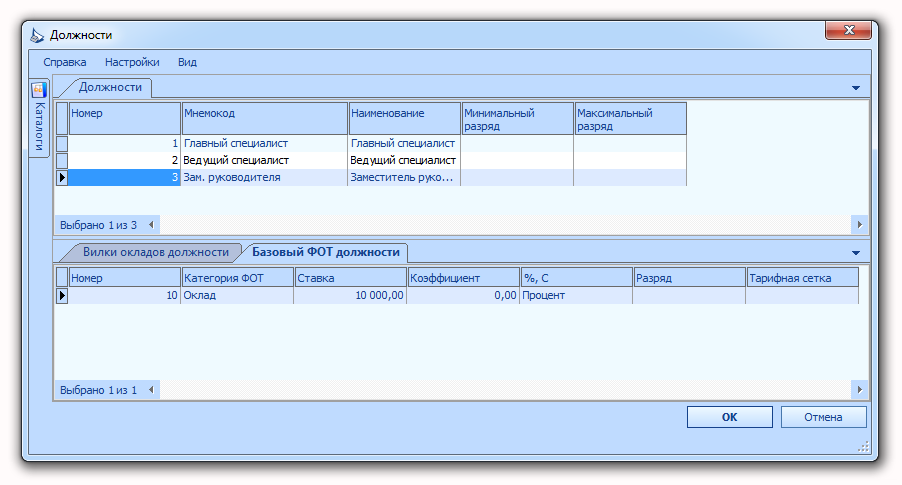Click the window resize grip corner
The image size is (902, 485).
[x=863, y=447]
